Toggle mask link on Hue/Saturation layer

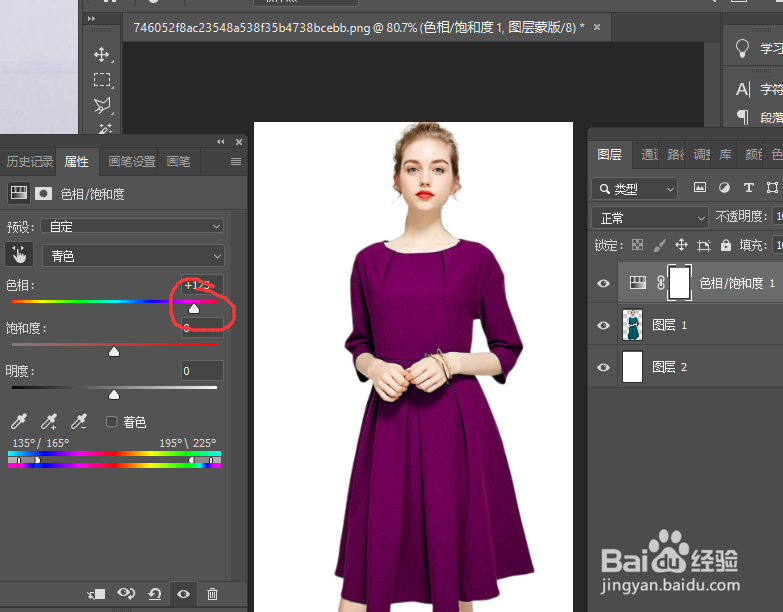(661, 283)
